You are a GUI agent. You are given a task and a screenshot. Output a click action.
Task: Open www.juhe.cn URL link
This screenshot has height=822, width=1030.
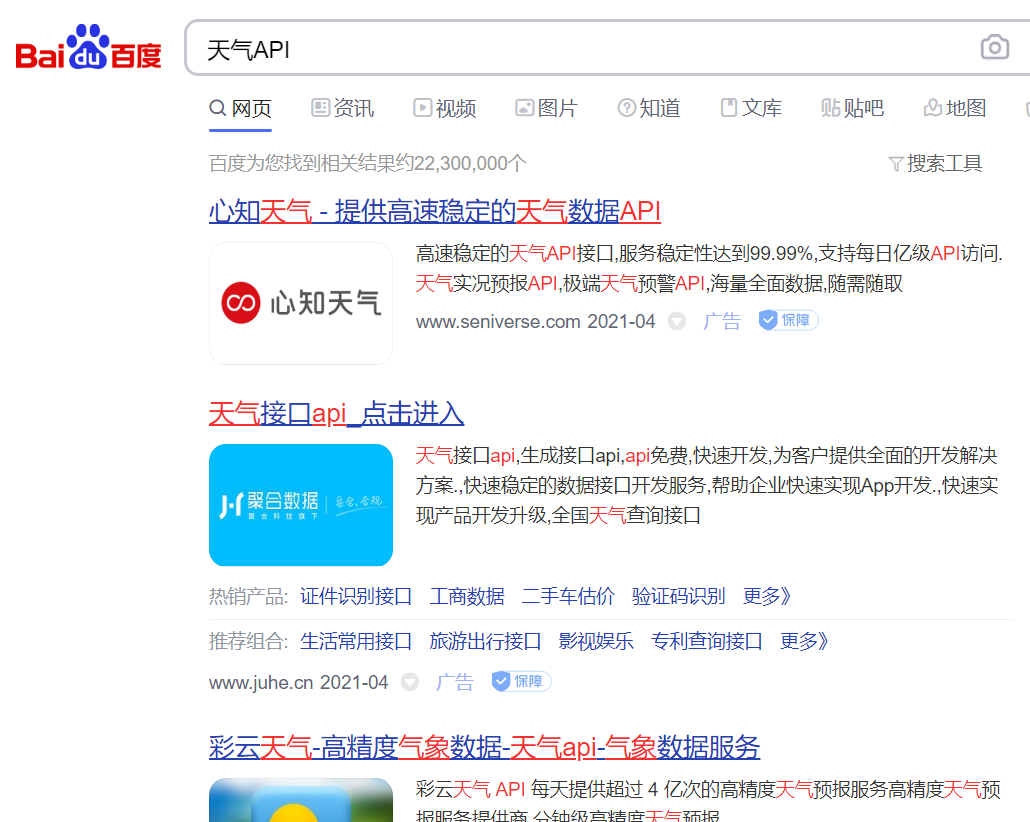click(x=261, y=683)
